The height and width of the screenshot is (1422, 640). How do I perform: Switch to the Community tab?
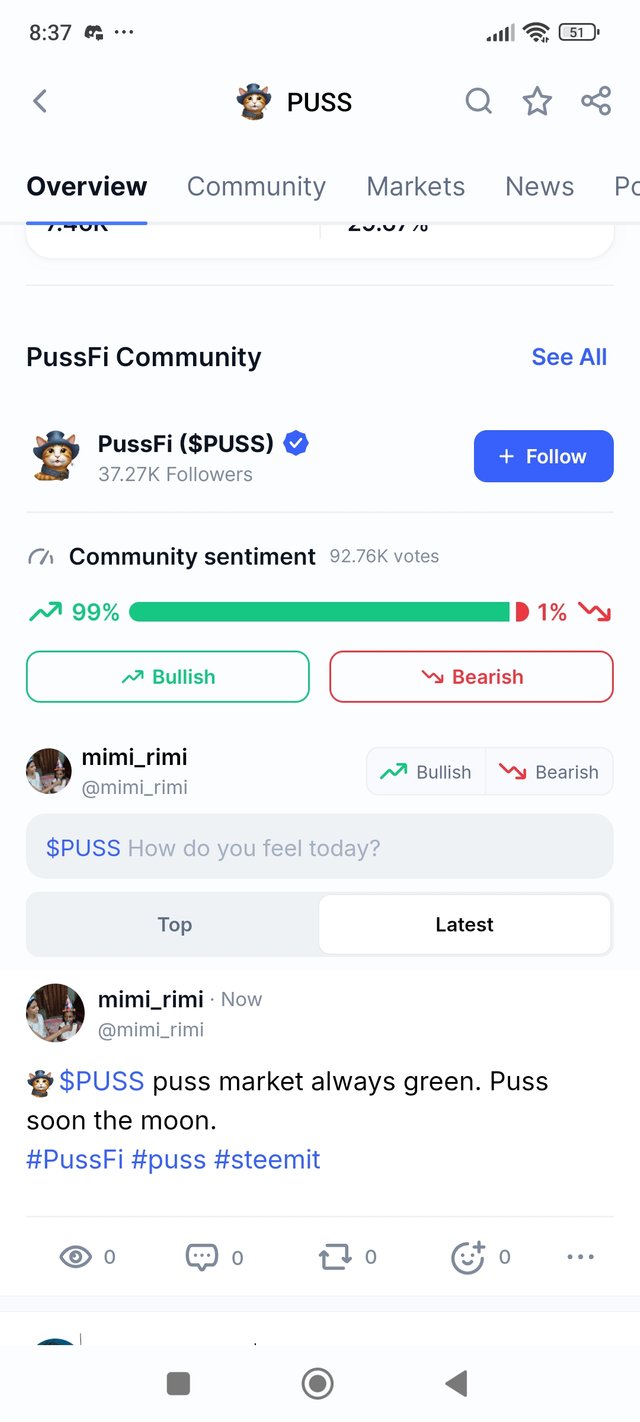click(x=256, y=186)
